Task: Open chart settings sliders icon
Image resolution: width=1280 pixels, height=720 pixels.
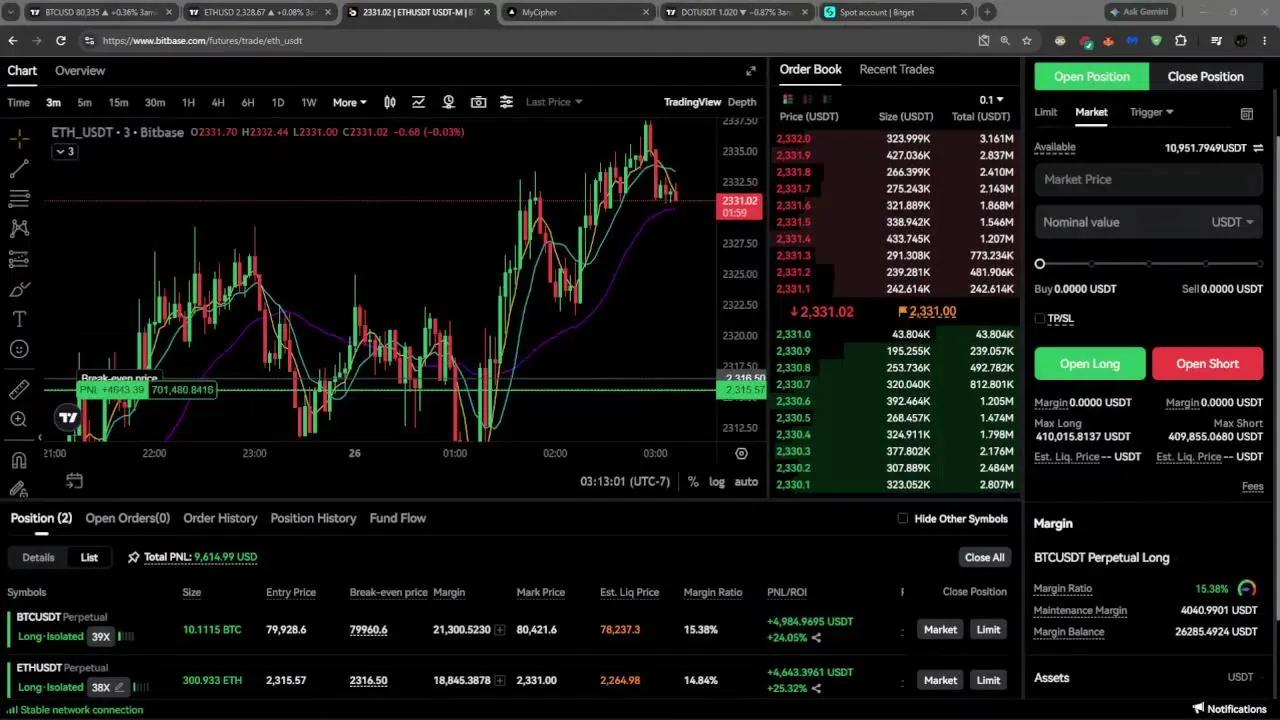Action: [506, 102]
